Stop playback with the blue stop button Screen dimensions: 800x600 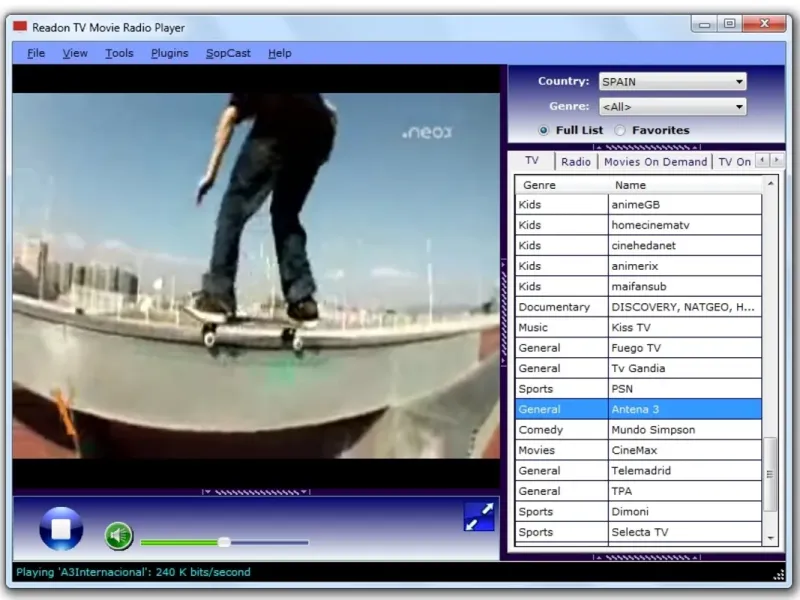[x=61, y=529]
